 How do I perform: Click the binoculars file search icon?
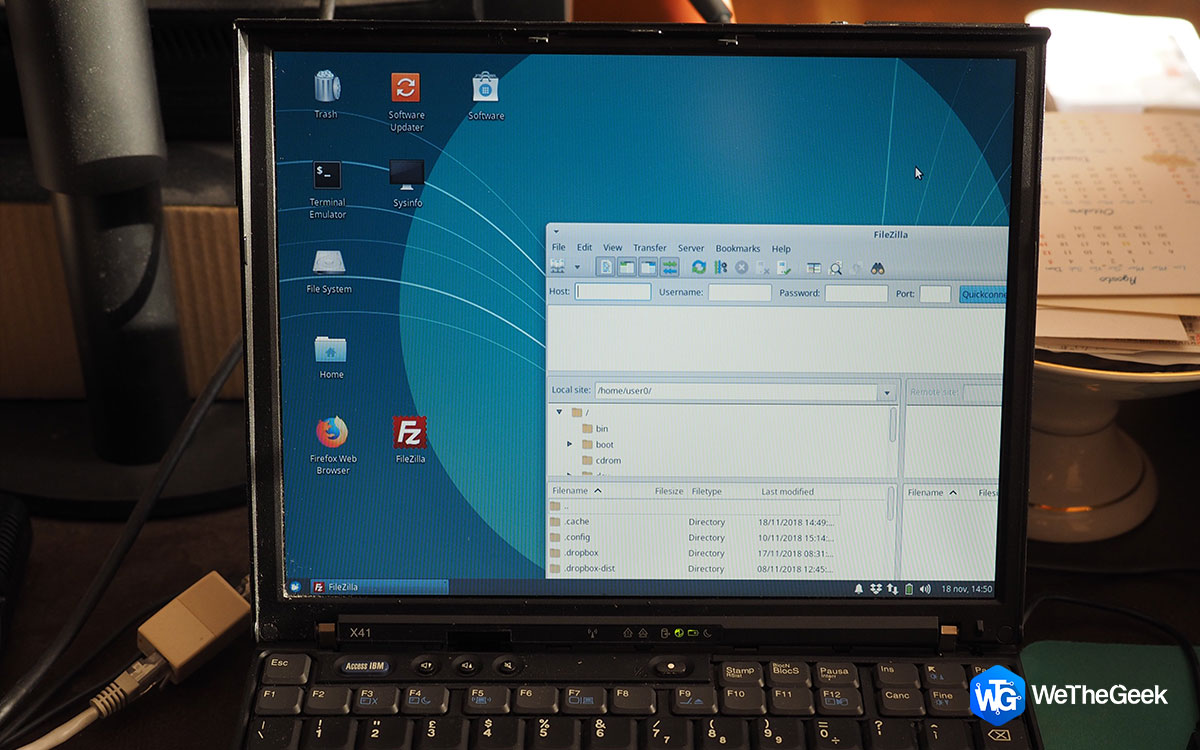coord(877,267)
